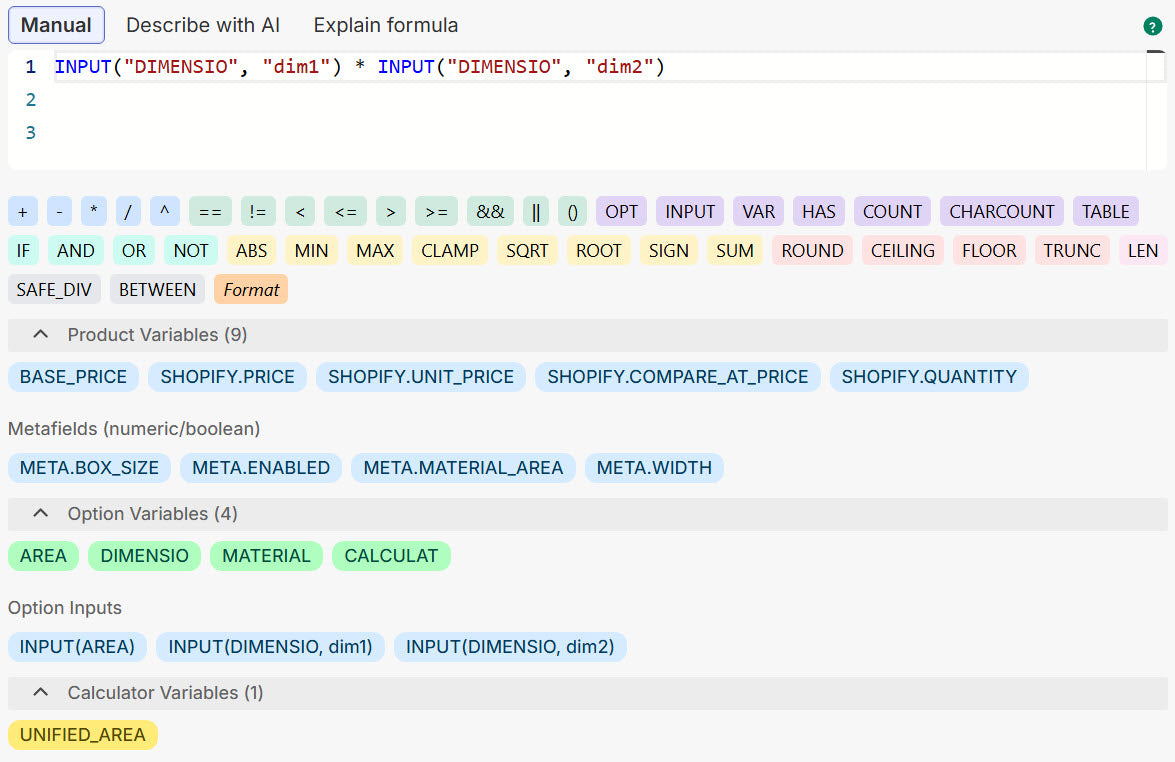1175x762 pixels.
Task: Insert the BETWEEN function
Action: [x=157, y=290]
